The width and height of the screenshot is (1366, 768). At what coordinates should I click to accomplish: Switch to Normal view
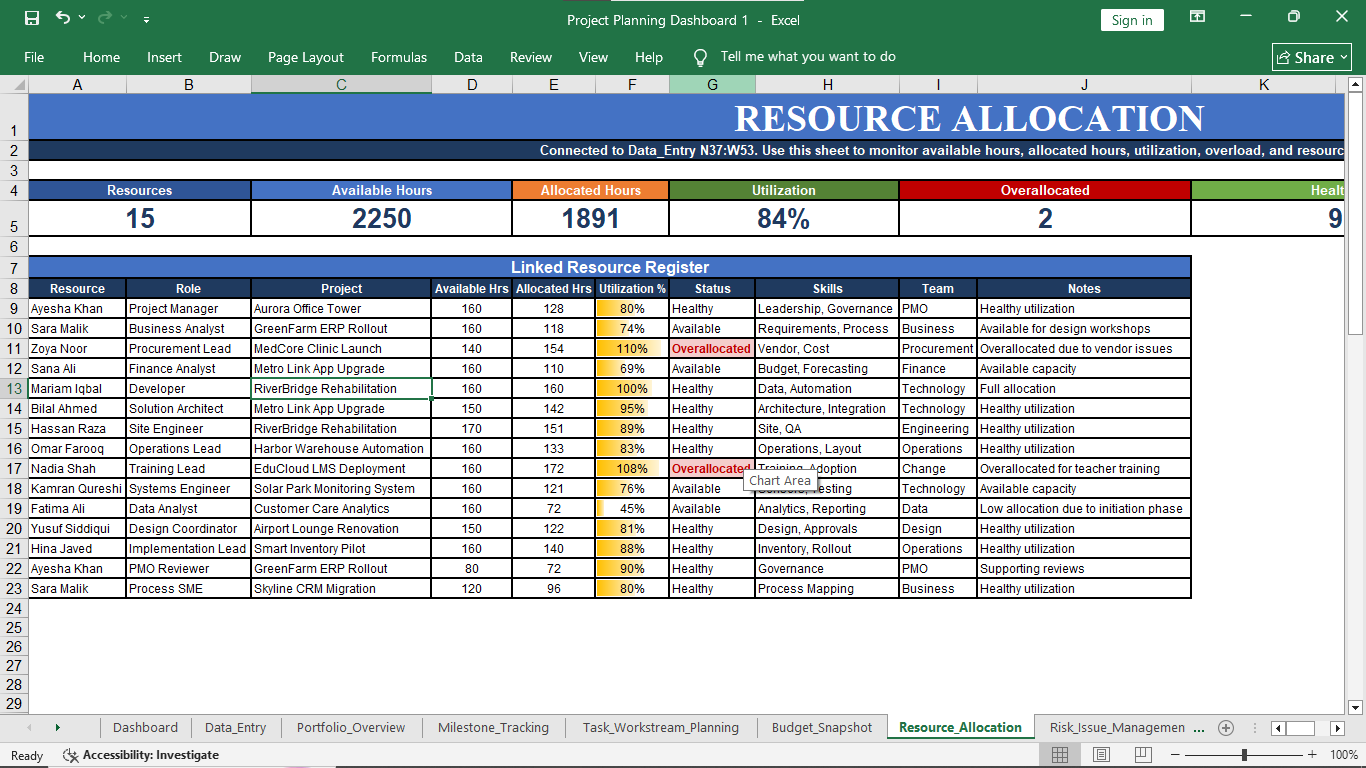[x=1060, y=755]
